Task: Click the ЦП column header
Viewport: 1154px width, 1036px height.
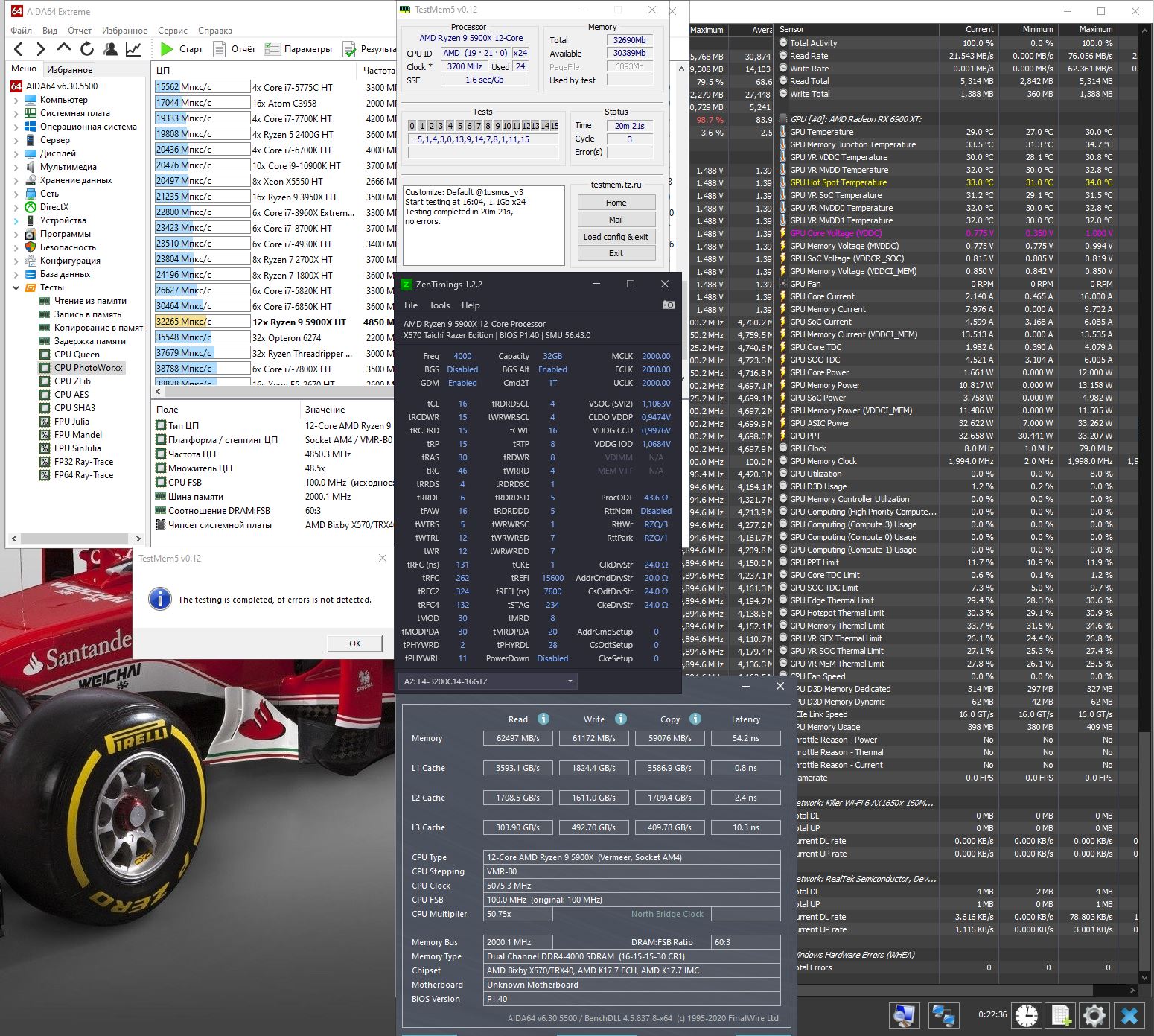Action: 255,70
